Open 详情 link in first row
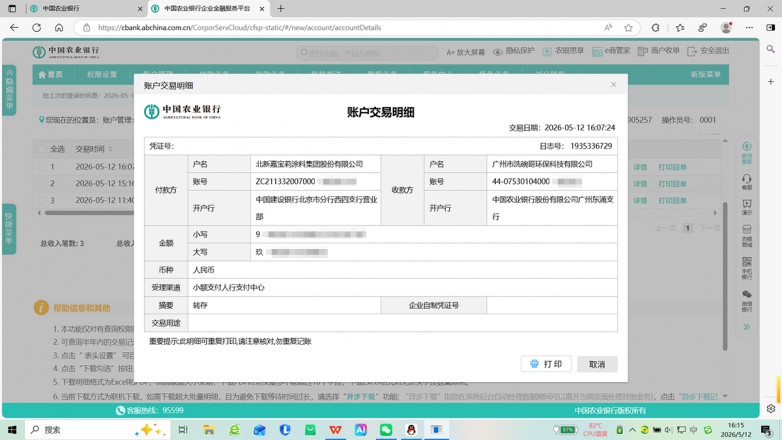Screen dimensions: 782x440 (x=640, y=167)
